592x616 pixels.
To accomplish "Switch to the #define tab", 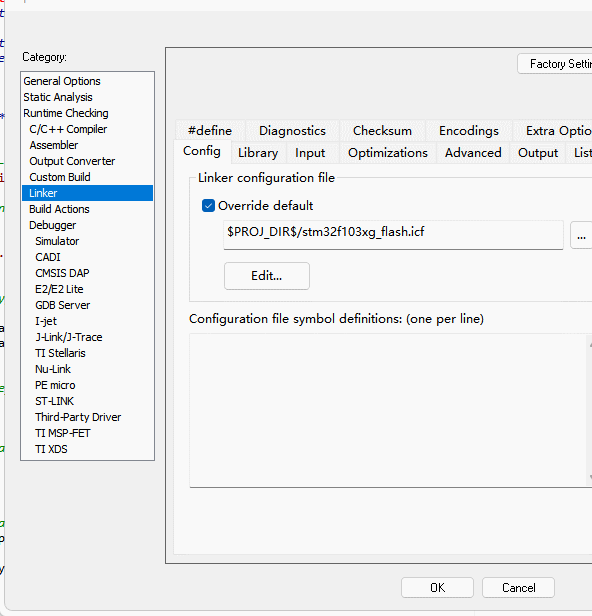I will pyautogui.click(x=210, y=131).
